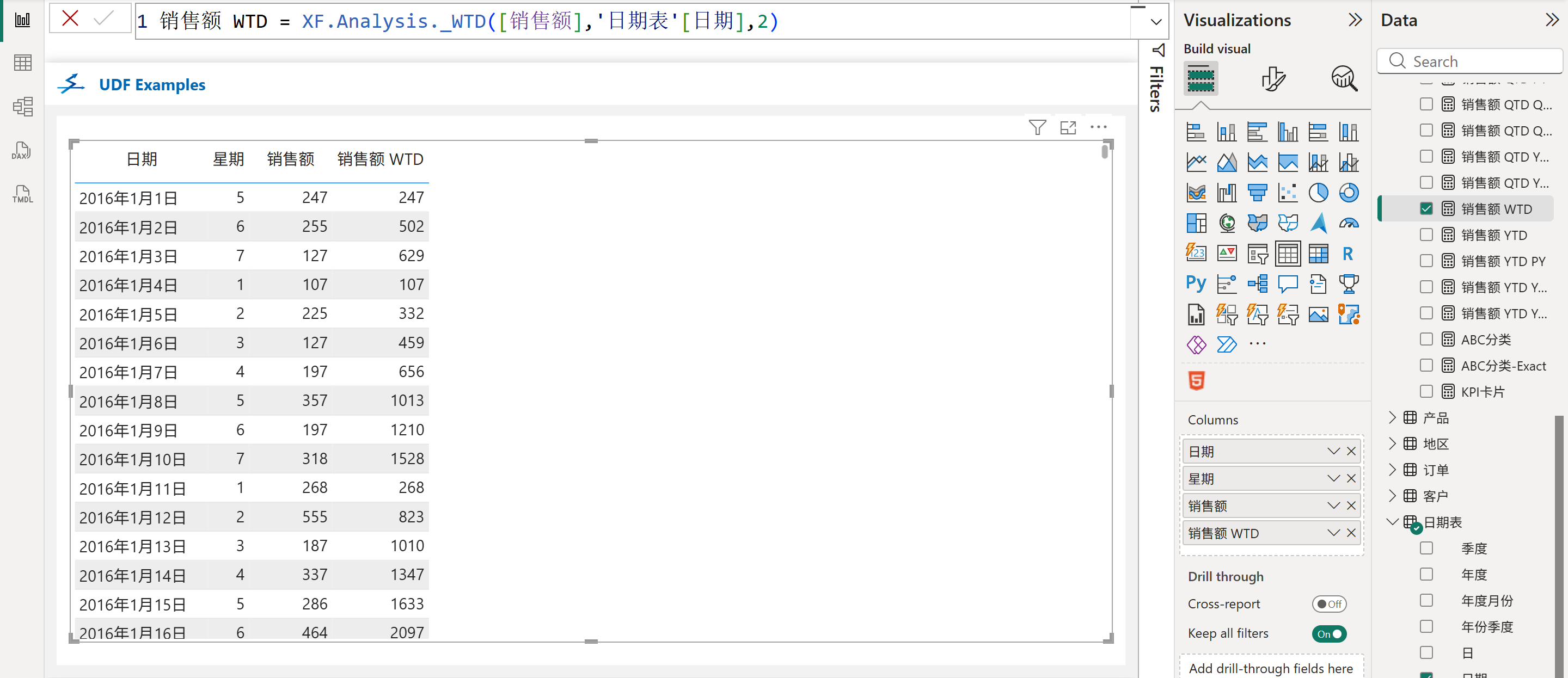Open Focus mode for the table visual

click(1068, 127)
